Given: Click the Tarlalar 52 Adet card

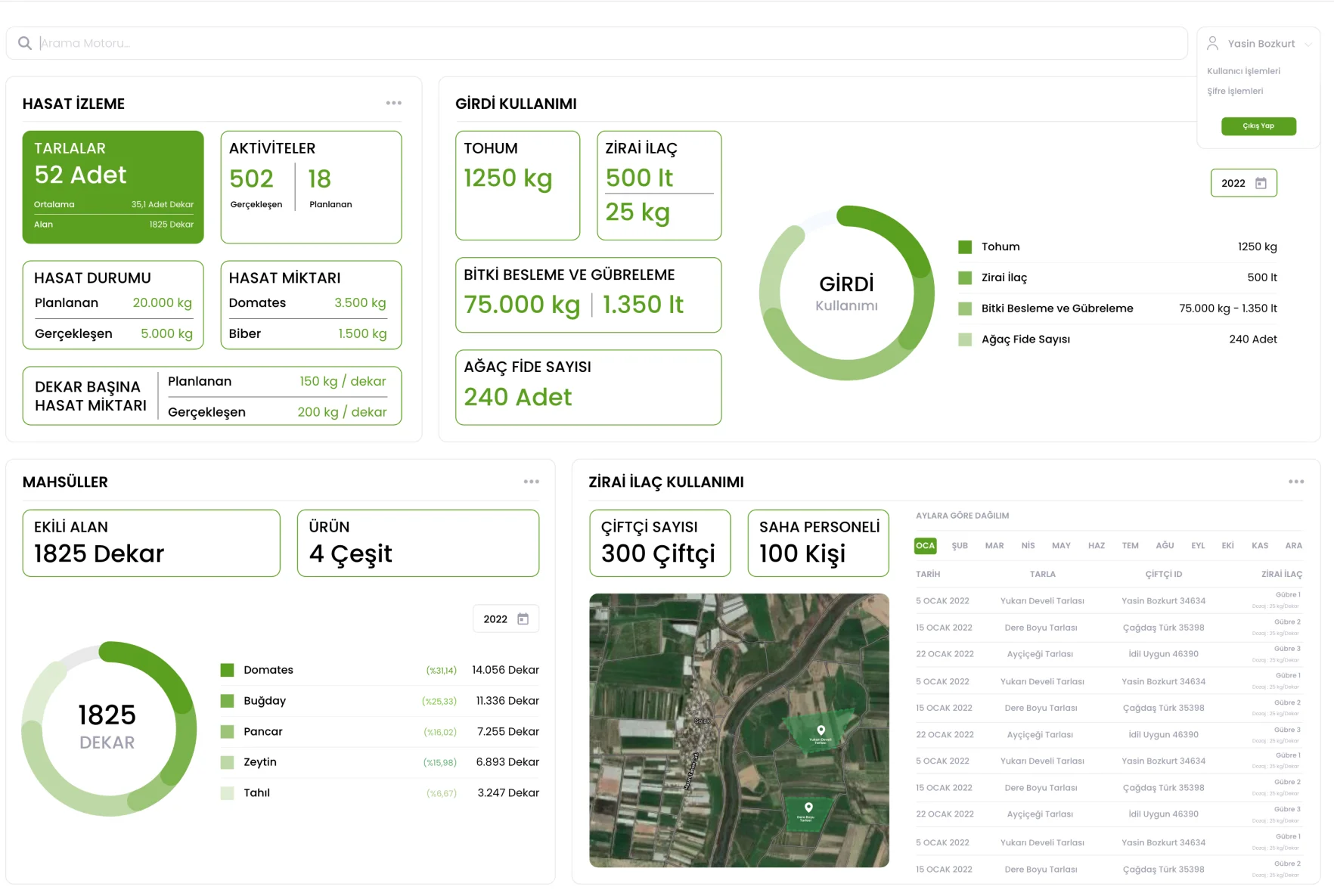Looking at the screenshot, I should (113, 187).
